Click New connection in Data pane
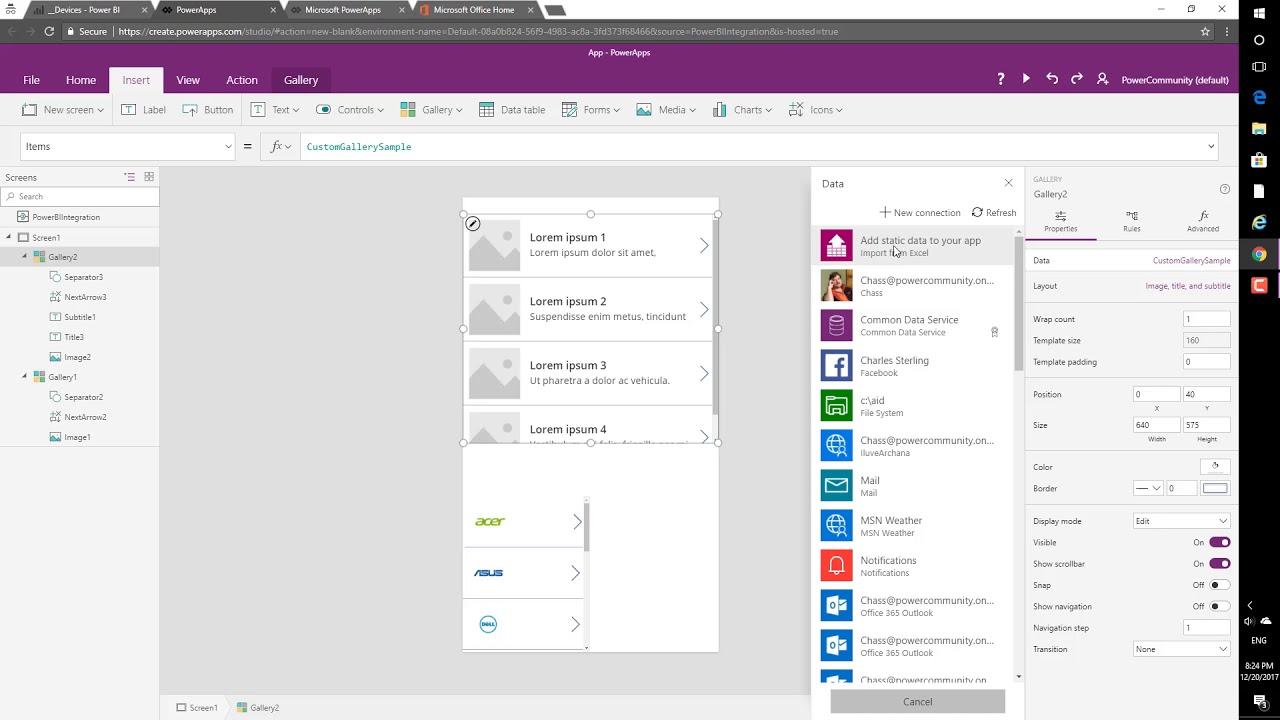 (x=920, y=212)
